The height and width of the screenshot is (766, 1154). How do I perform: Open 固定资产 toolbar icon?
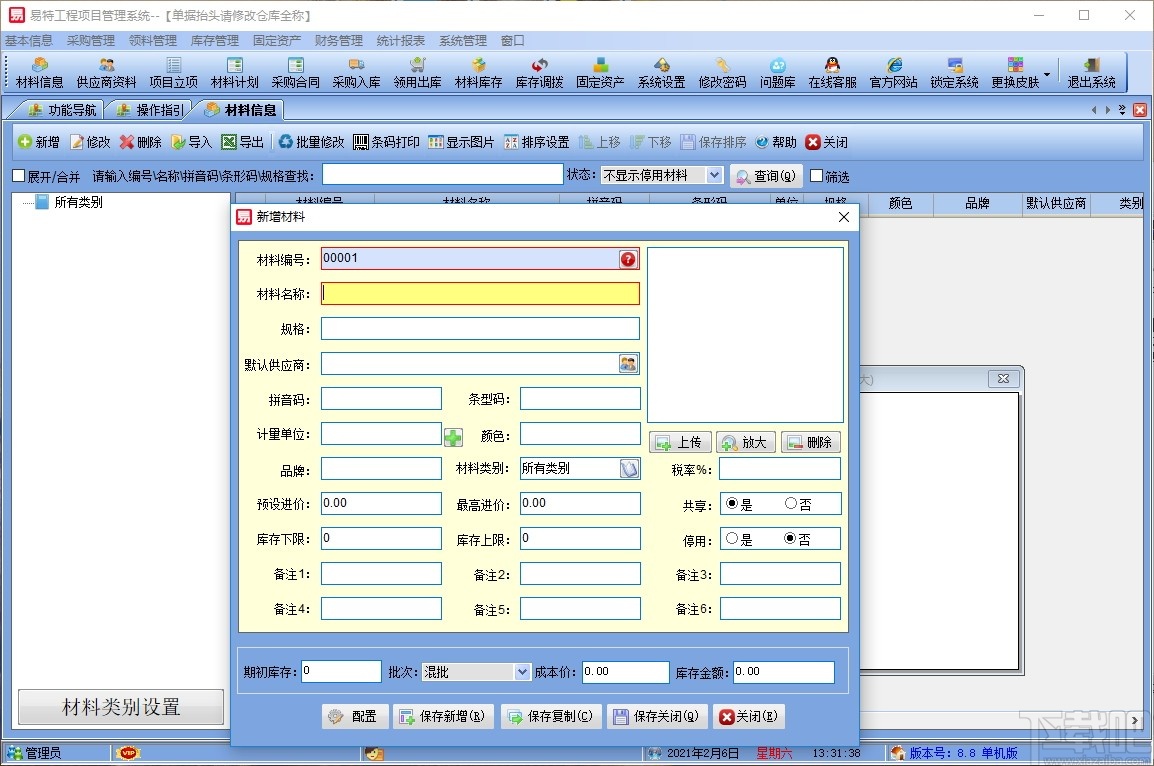(x=601, y=73)
